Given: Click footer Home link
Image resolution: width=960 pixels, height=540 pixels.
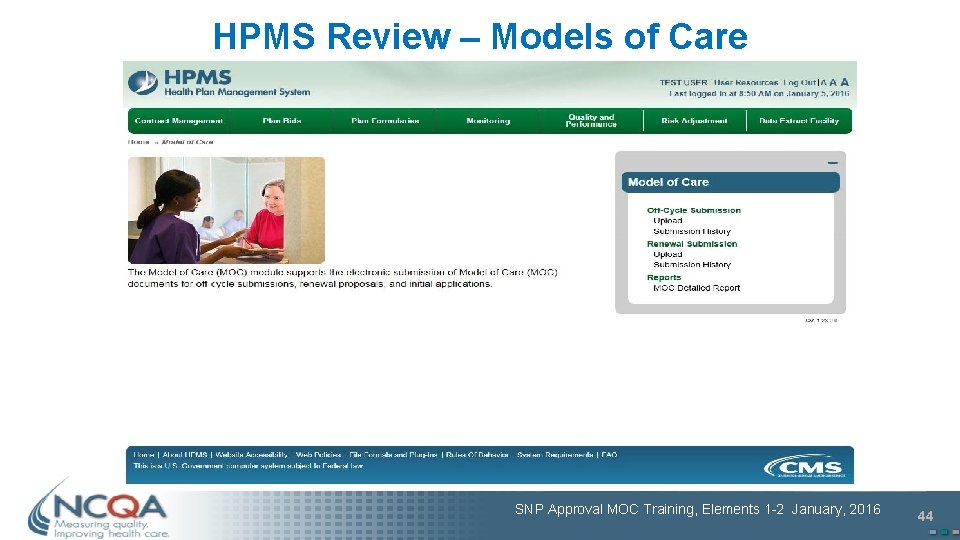Looking at the screenshot, I should click(x=144, y=455).
